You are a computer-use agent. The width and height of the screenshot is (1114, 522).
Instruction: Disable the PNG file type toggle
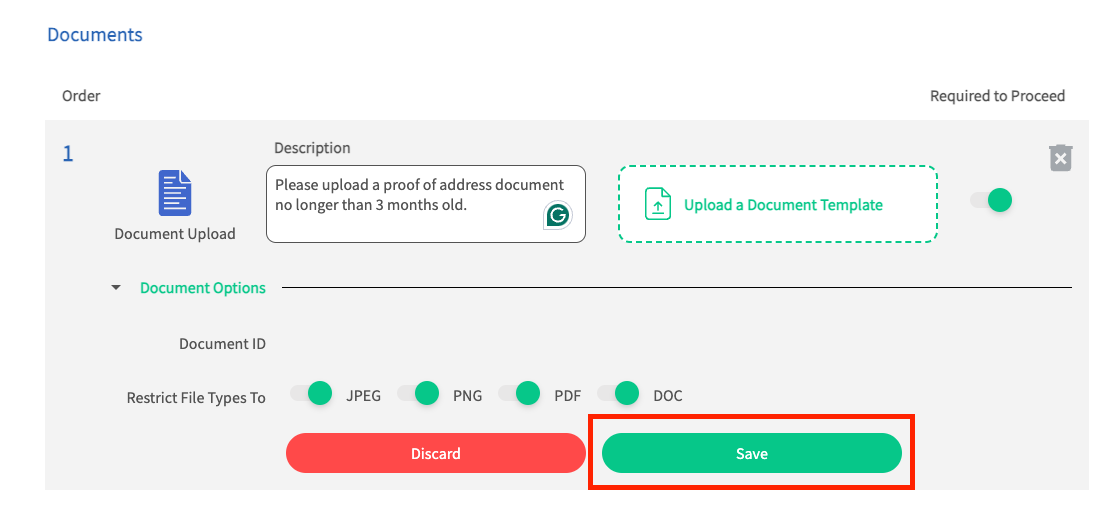click(418, 393)
